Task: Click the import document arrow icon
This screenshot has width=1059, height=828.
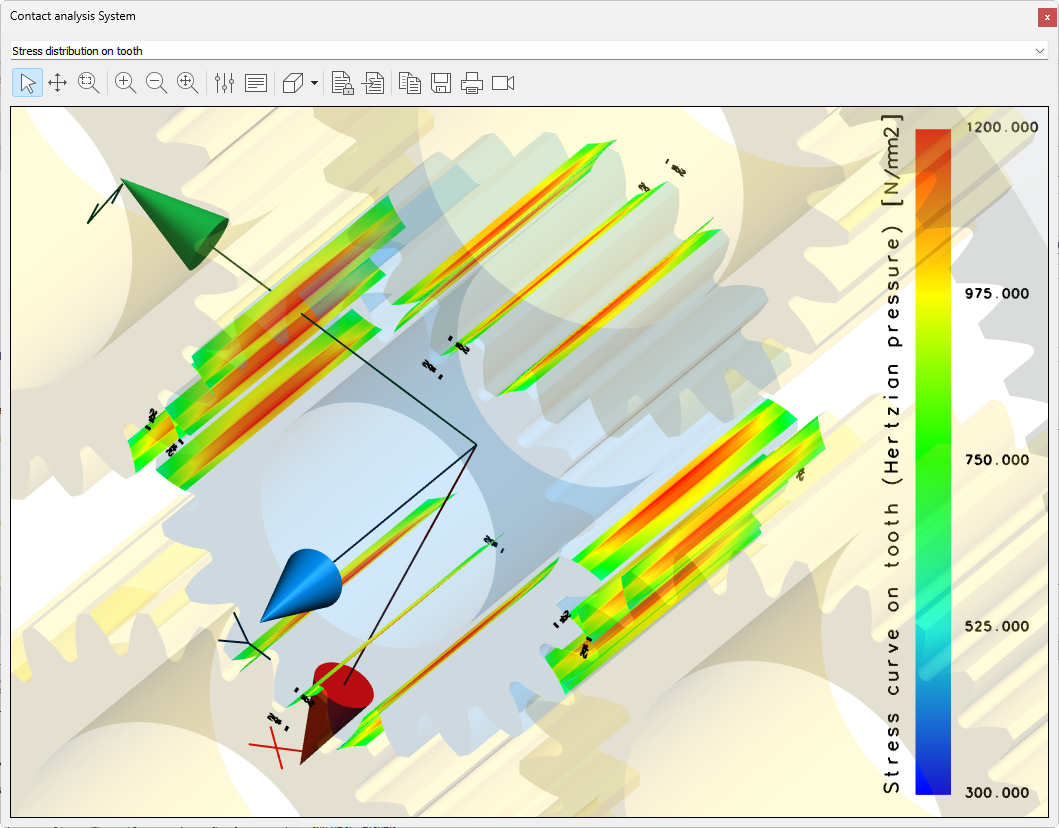Action: click(373, 83)
